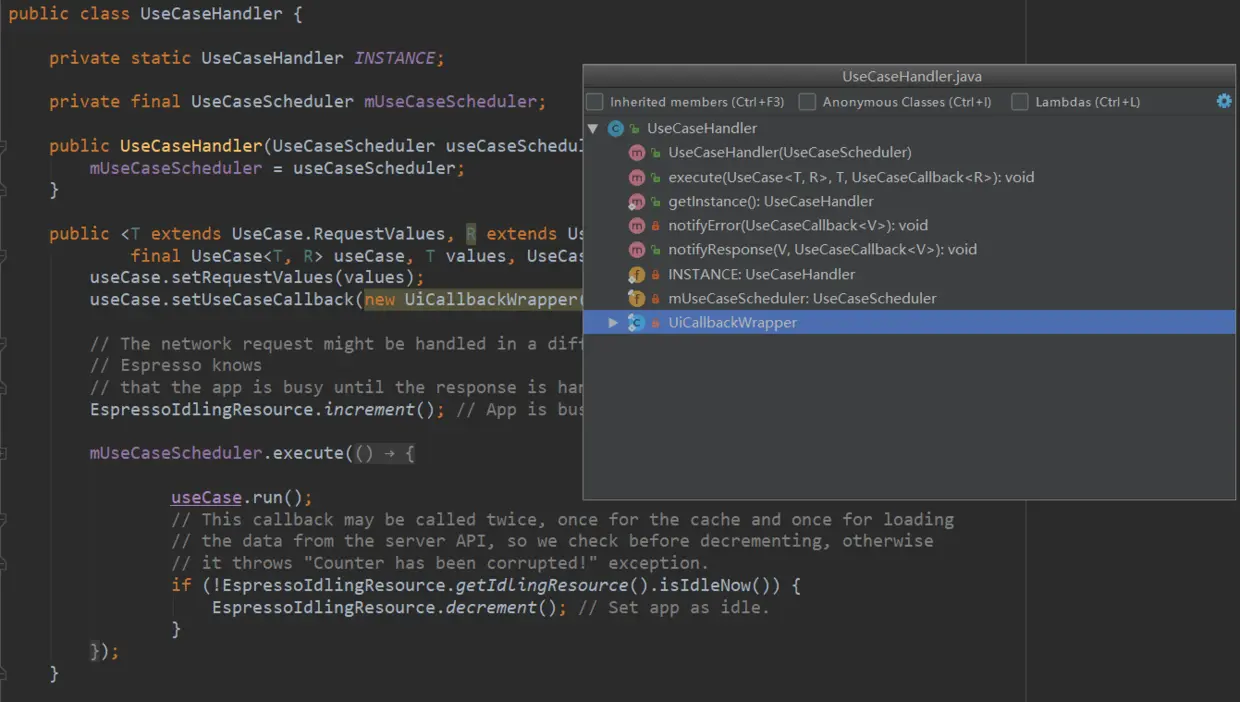The image size is (1240, 702).
Task: Click 'new UiCallbackWrapper' in the editor
Action: coord(471,300)
